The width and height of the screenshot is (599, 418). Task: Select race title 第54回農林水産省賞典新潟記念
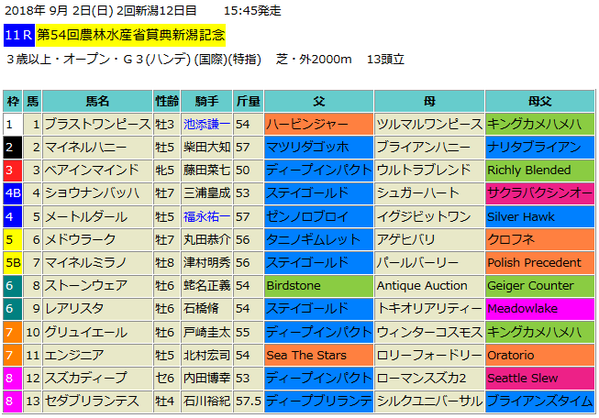pos(131,35)
